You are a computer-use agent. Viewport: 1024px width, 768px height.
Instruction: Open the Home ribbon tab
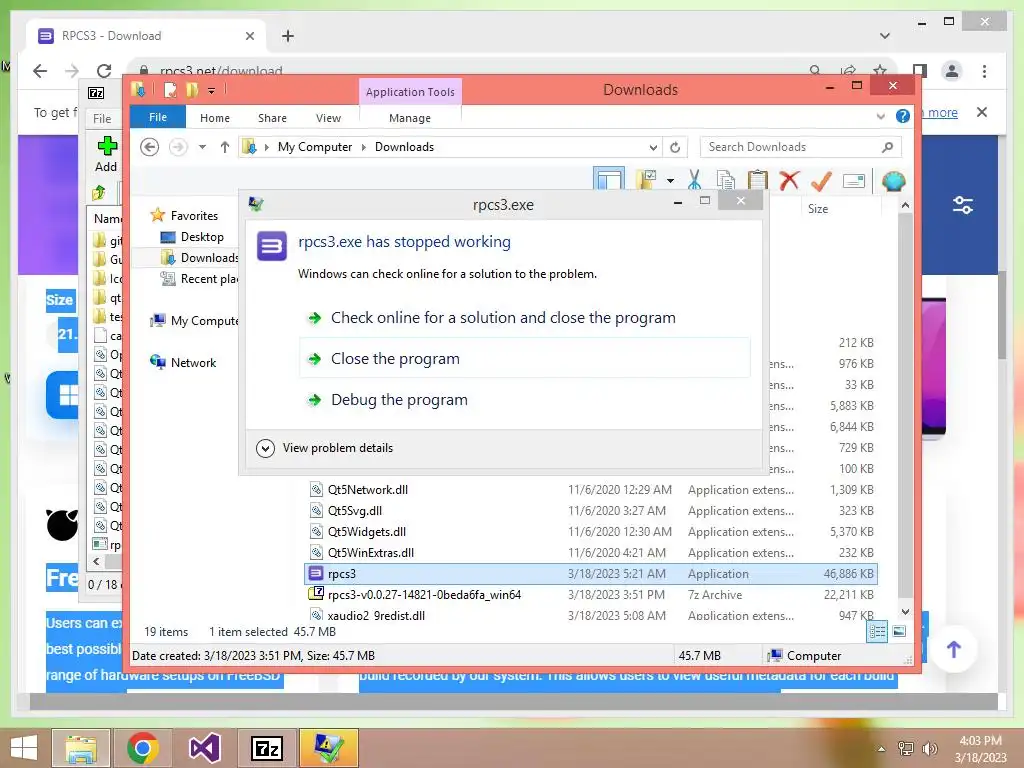[215, 118]
